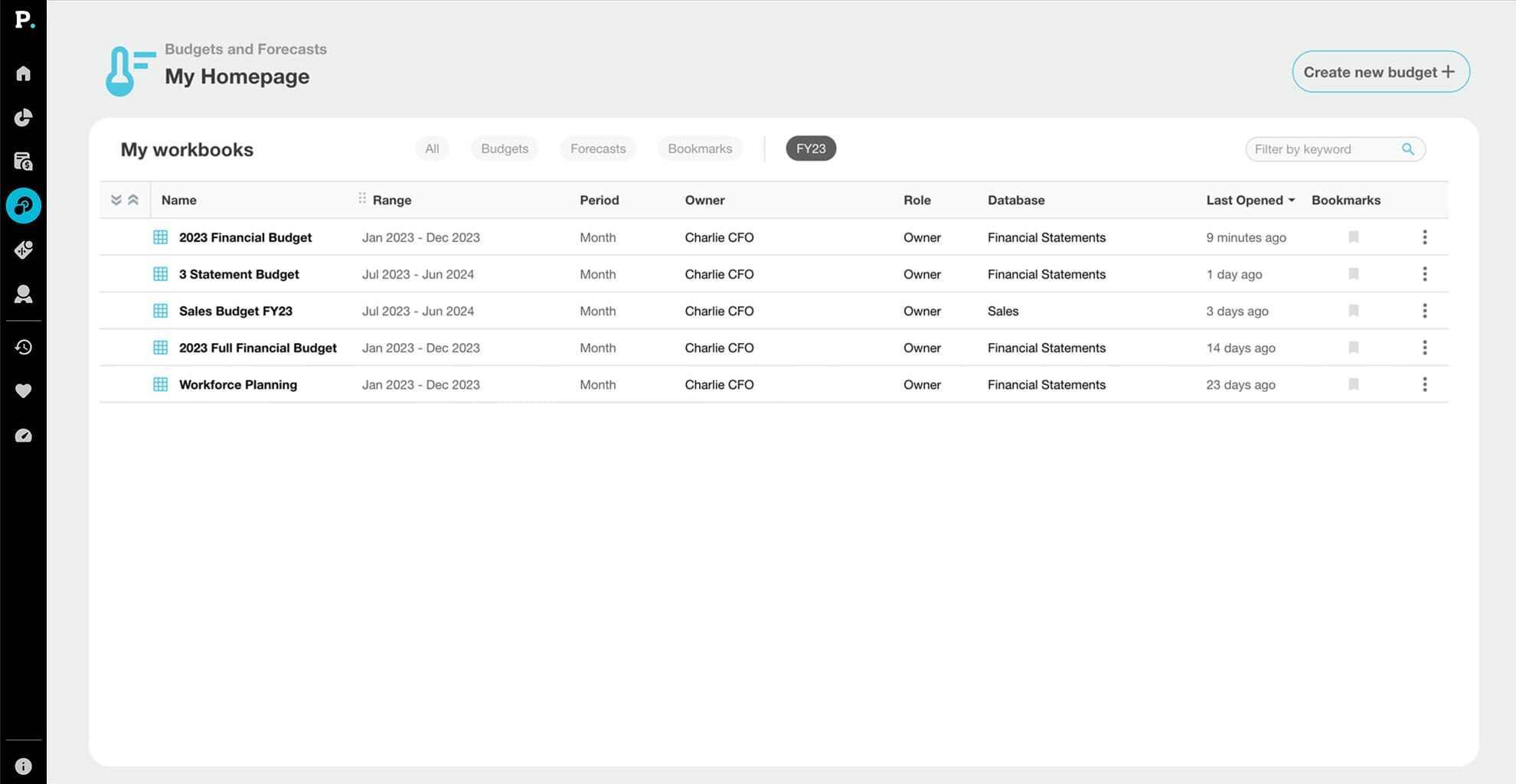
Task: Collapse all rows with double-up chevron
Action: point(133,200)
